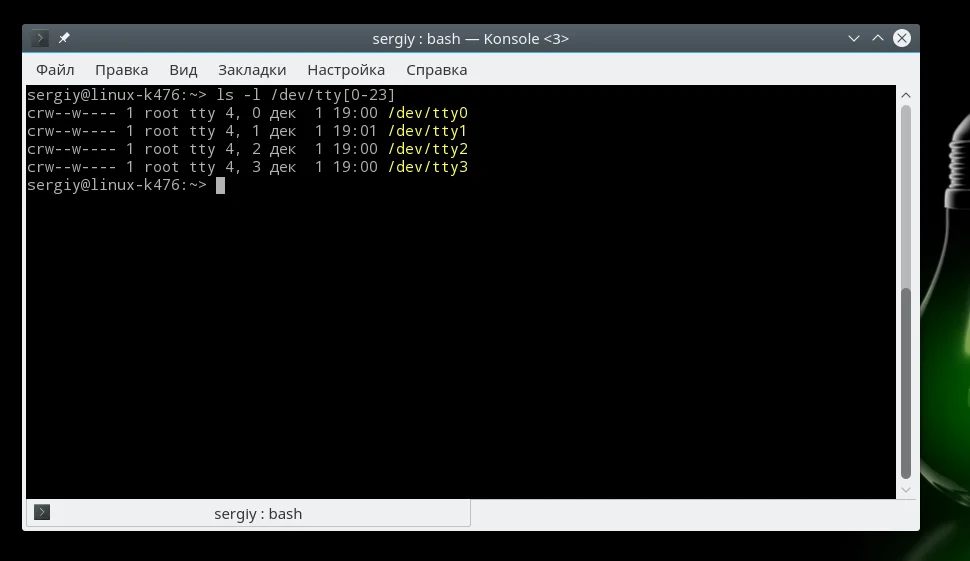The width and height of the screenshot is (970, 561).
Task: Click the /dev/tty2 entry
Action: (427, 149)
